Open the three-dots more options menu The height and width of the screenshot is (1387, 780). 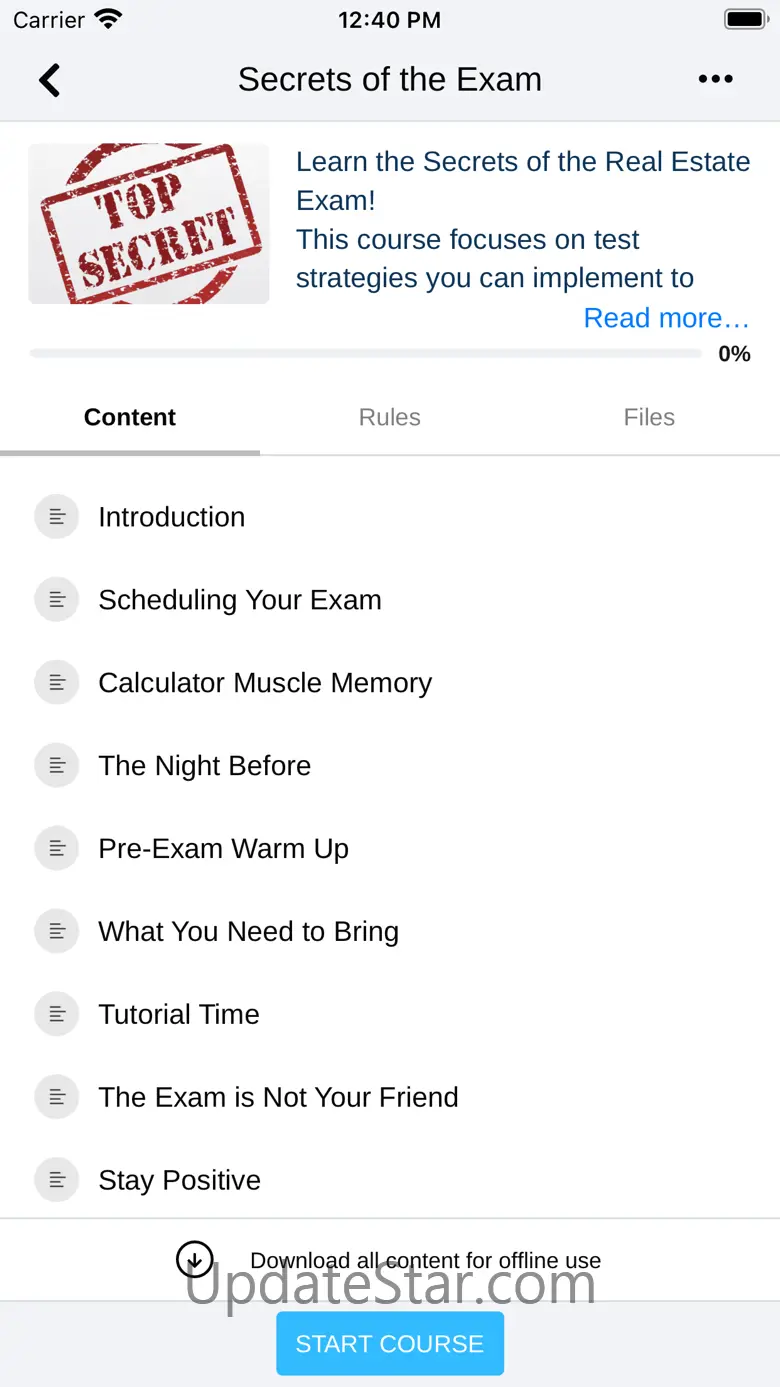point(715,80)
